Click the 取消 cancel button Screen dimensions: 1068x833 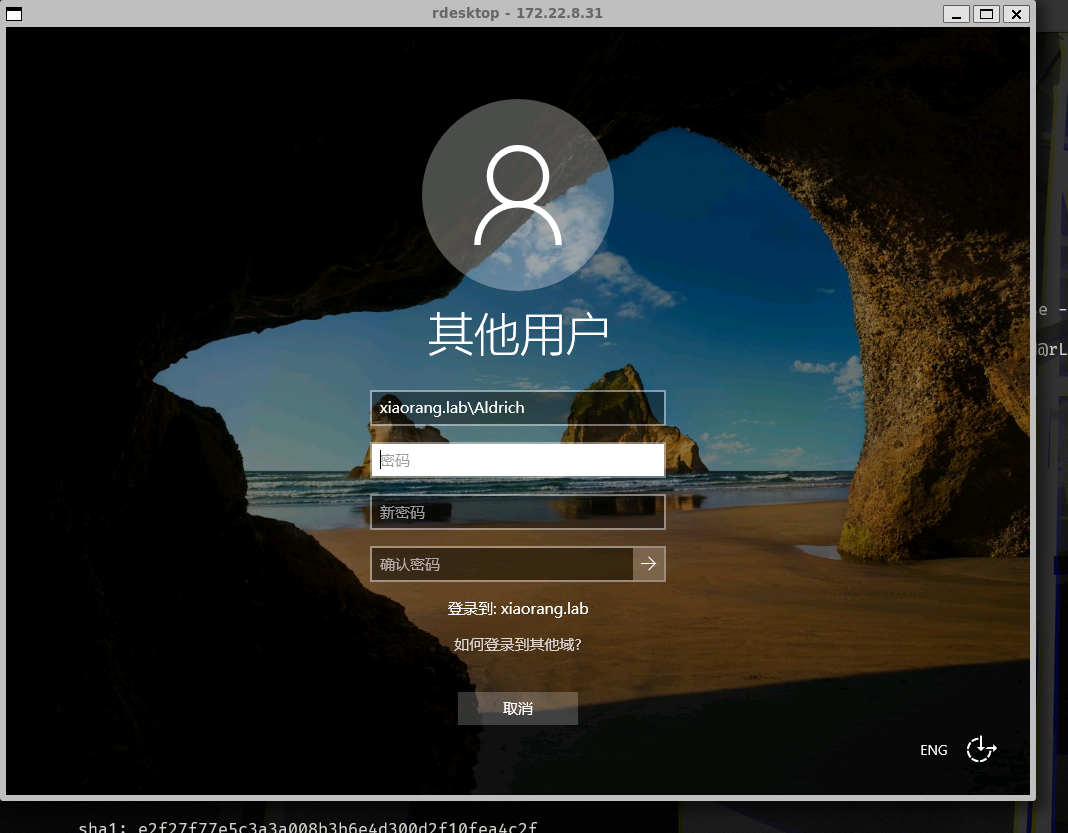[x=518, y=708]
